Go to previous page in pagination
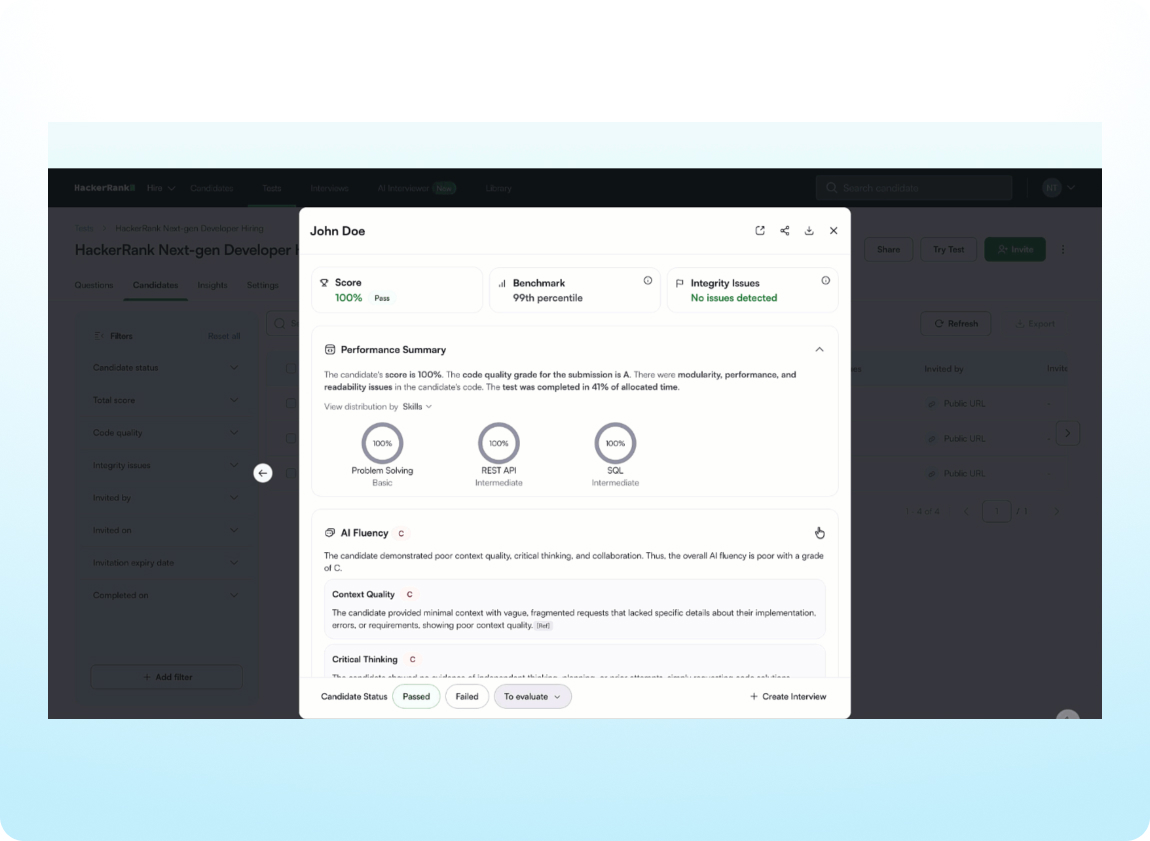This screenshot has width=1150, height=841. (966, 511)
